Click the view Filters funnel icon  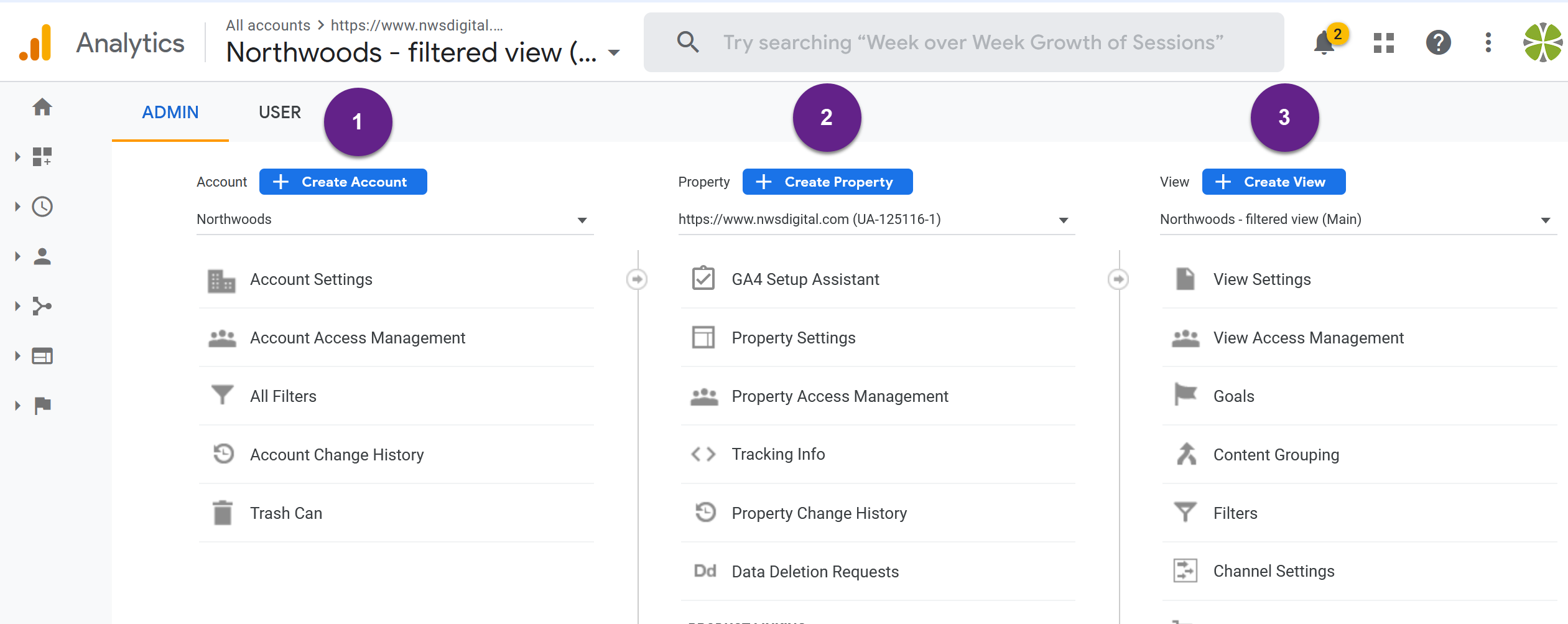coord(1185,512)
